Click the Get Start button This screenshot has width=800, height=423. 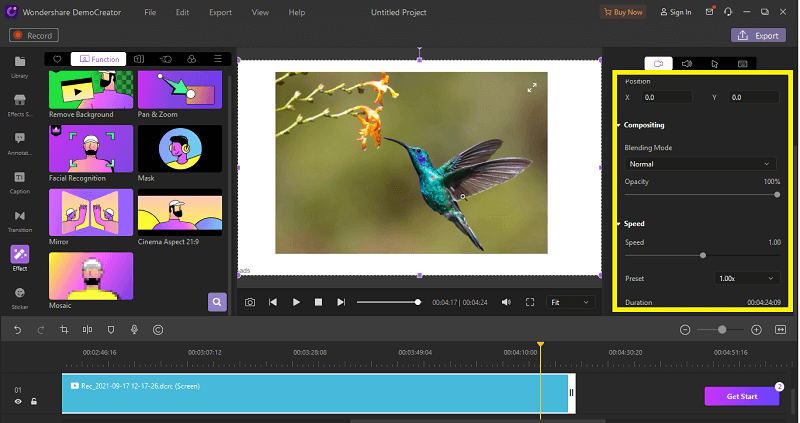742,396
